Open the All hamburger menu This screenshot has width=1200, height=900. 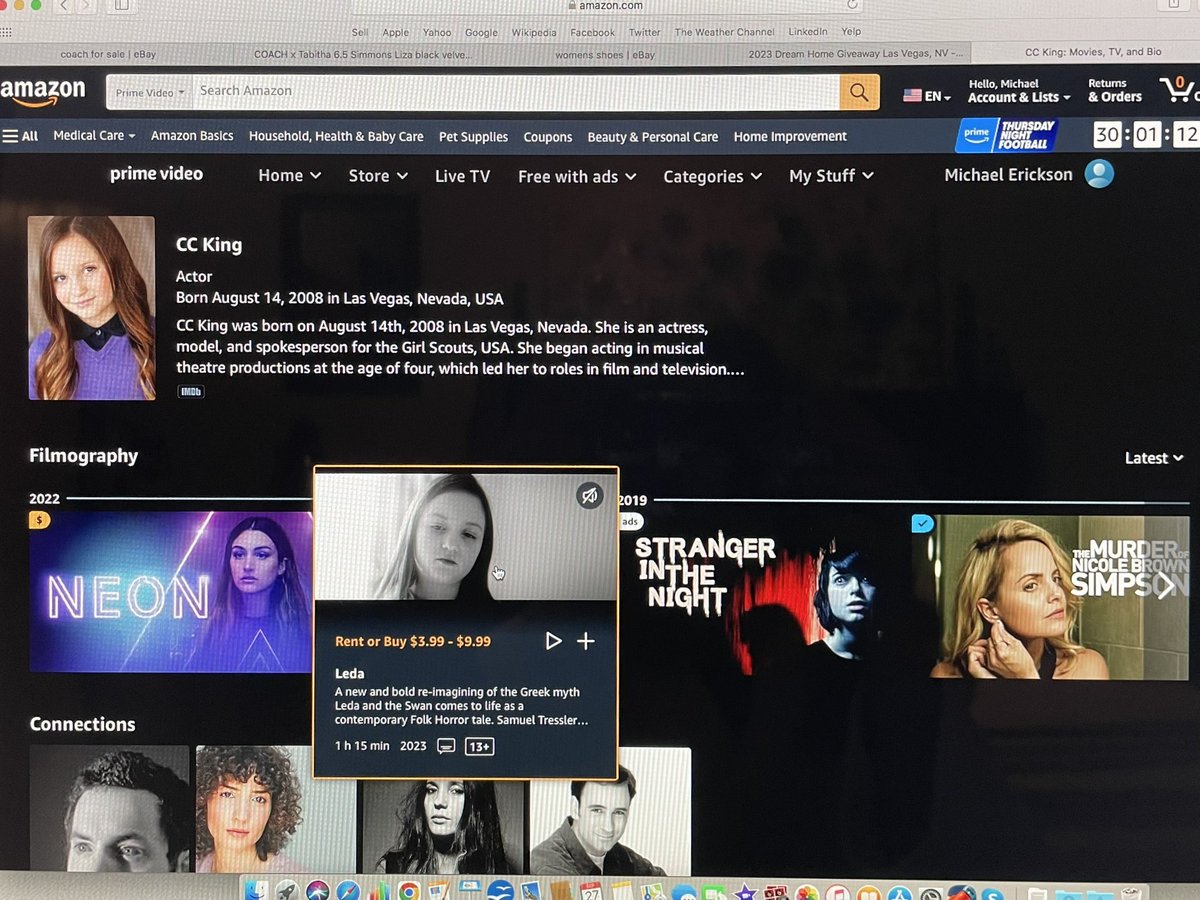20,136
